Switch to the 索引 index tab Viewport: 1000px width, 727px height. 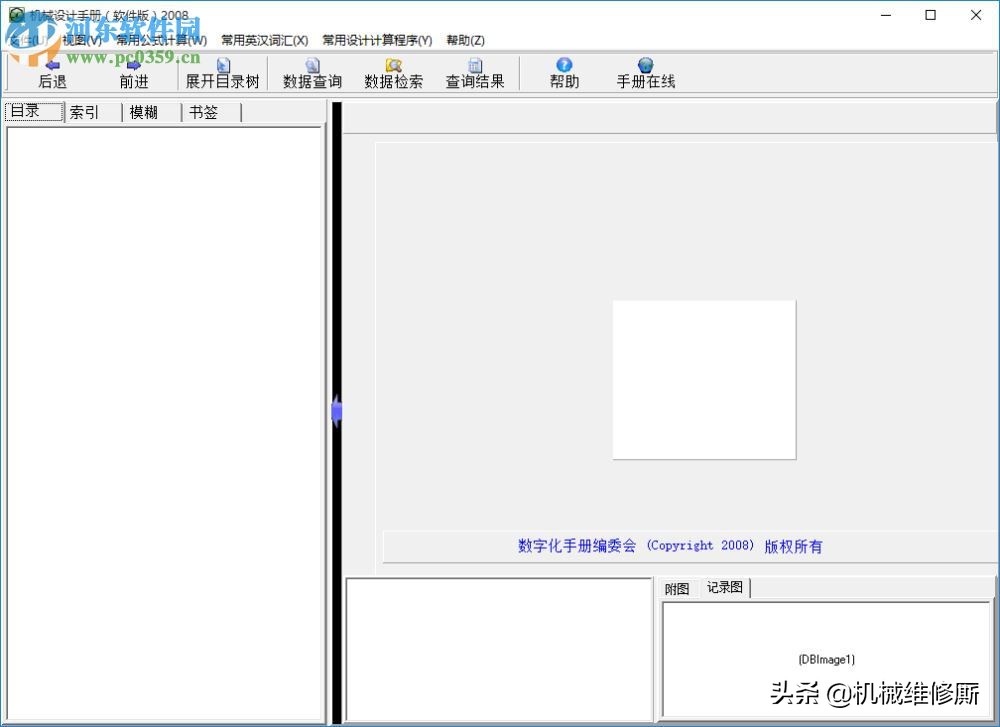coord(85,112)
